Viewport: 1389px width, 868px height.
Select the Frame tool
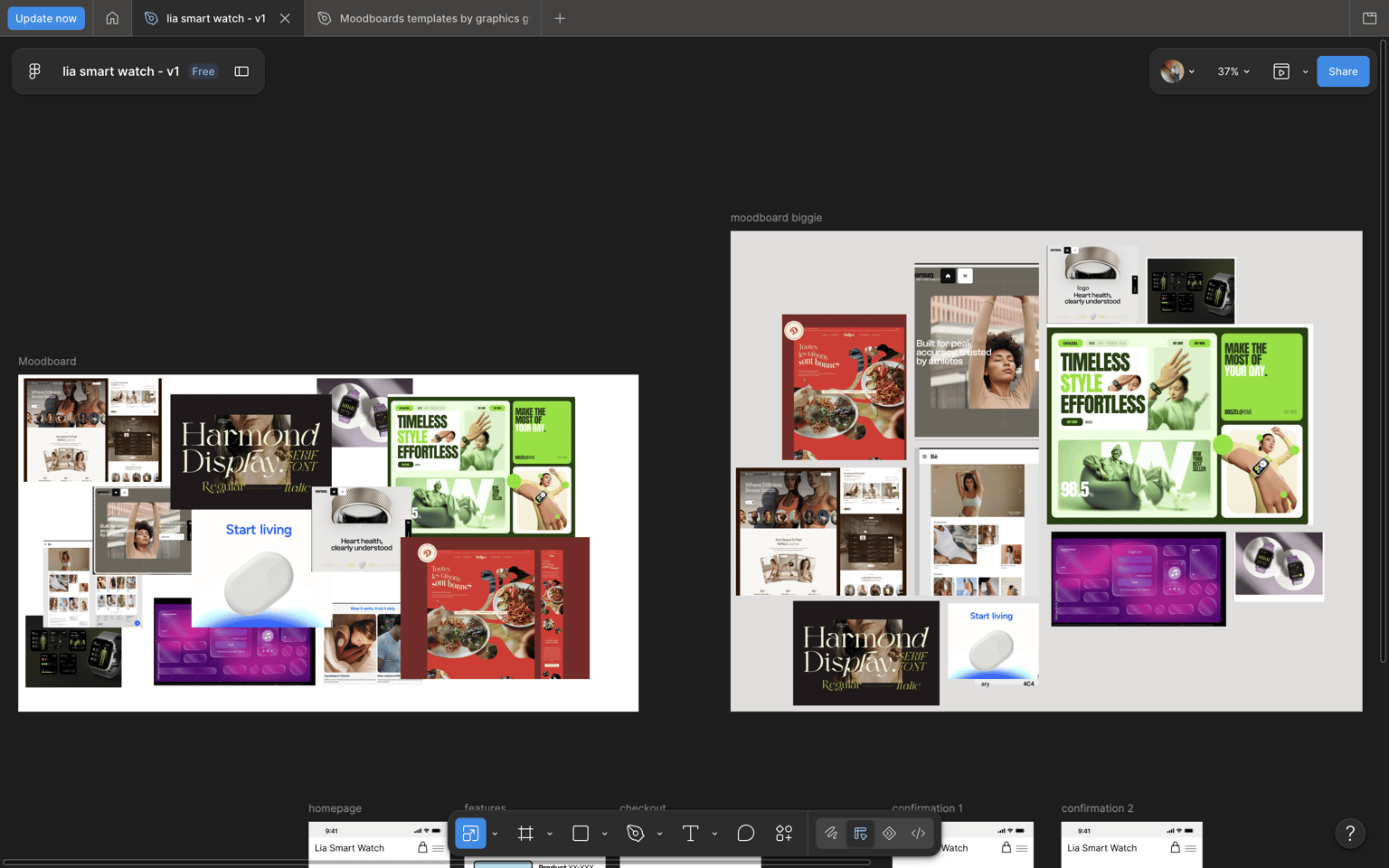525,834
